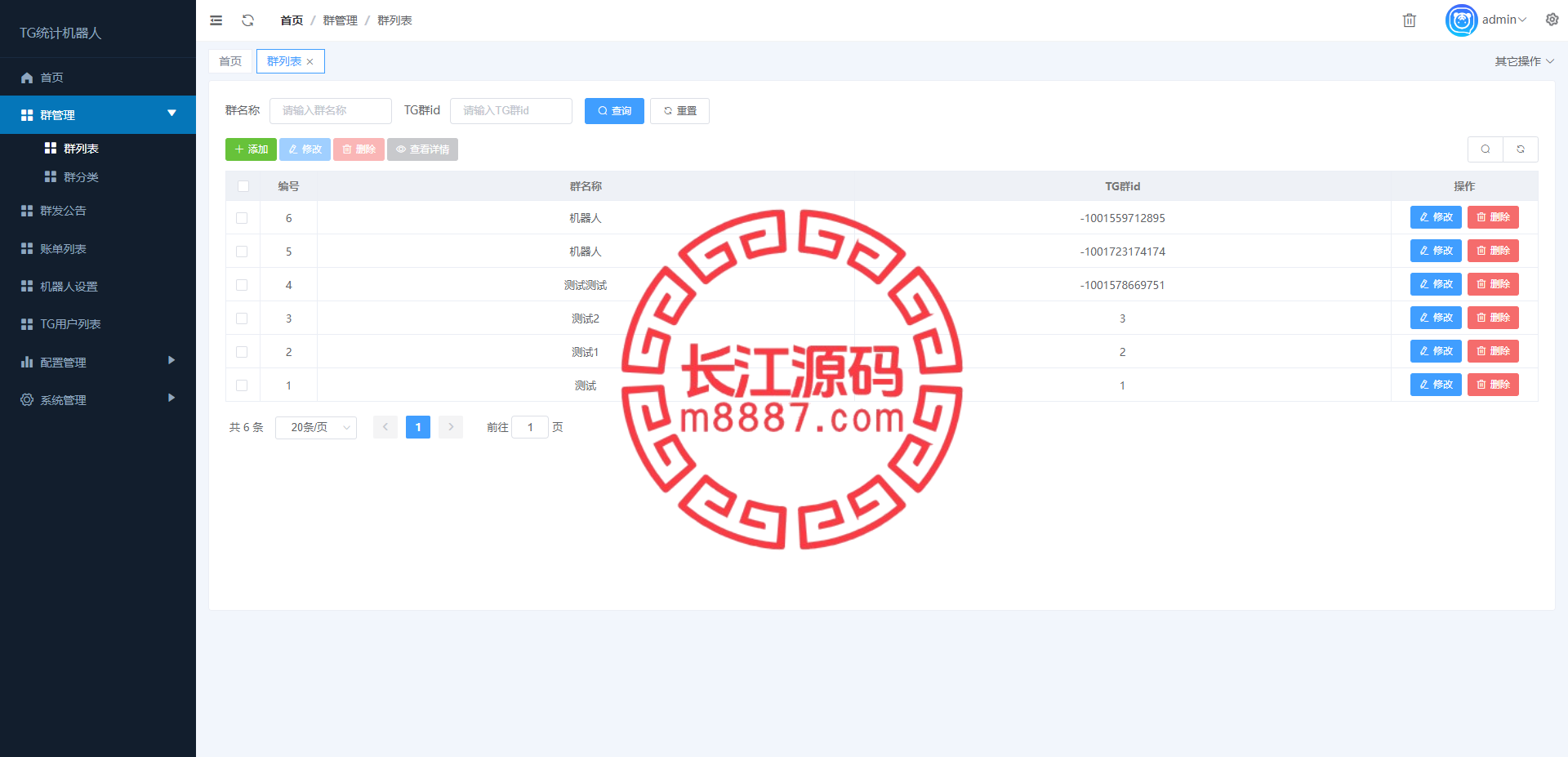Open 群分类 in the sidebar
Viewport: 1568px width, 757px height.
tap(98, 177)
